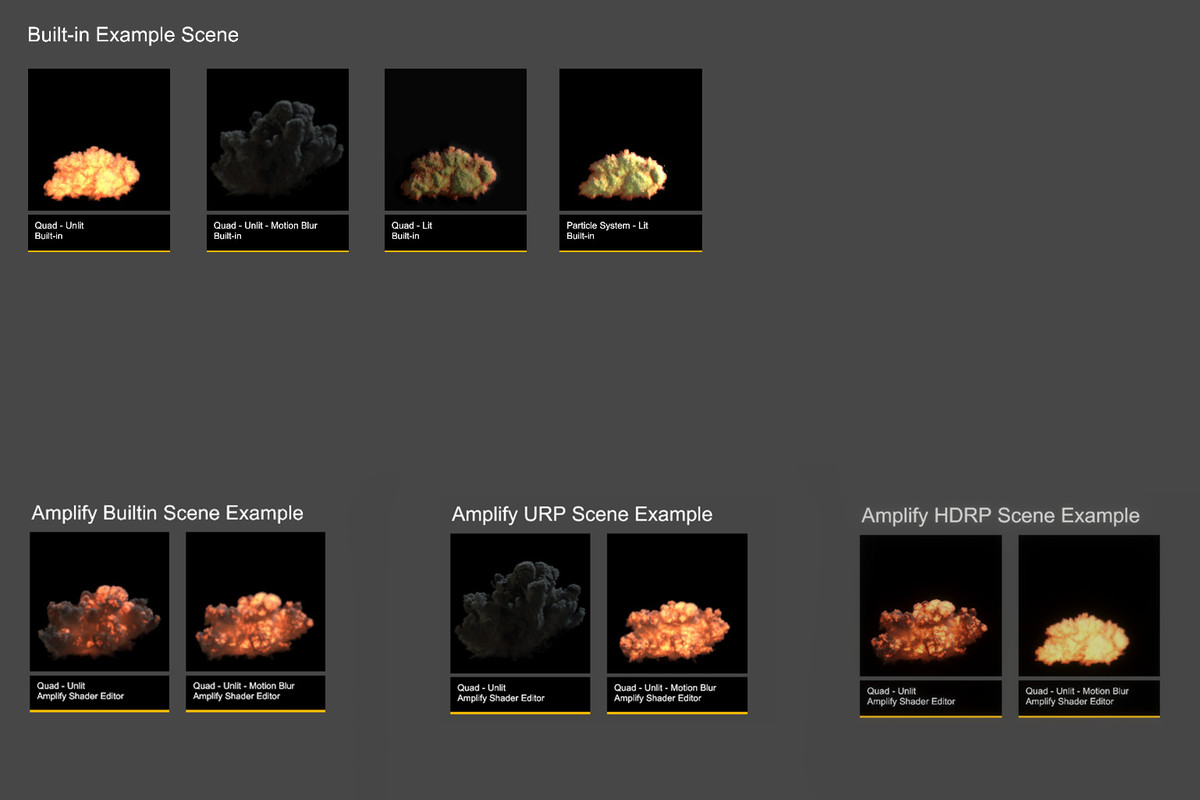Click the 'Amplify URP Scene Example' heading
The width and height of the screenshot is (1200, 800).
(582, 515)
